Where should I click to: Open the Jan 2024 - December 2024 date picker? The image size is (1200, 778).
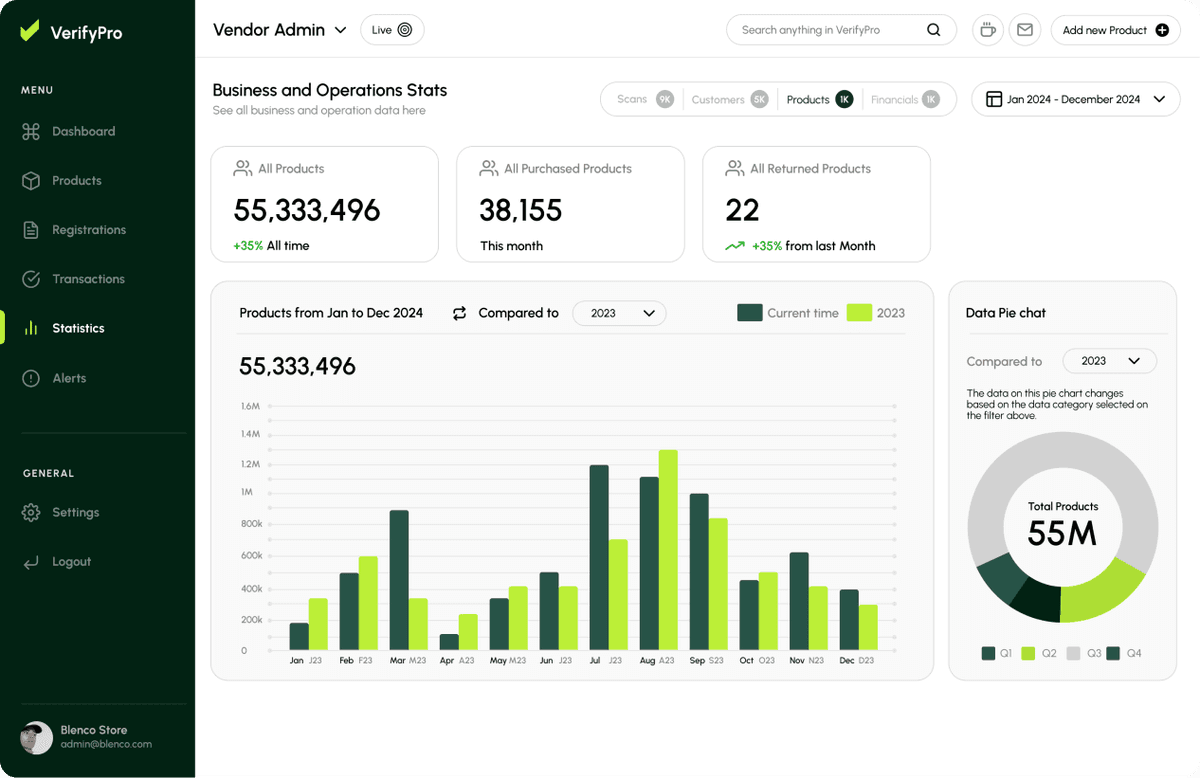pos(1075,99)
